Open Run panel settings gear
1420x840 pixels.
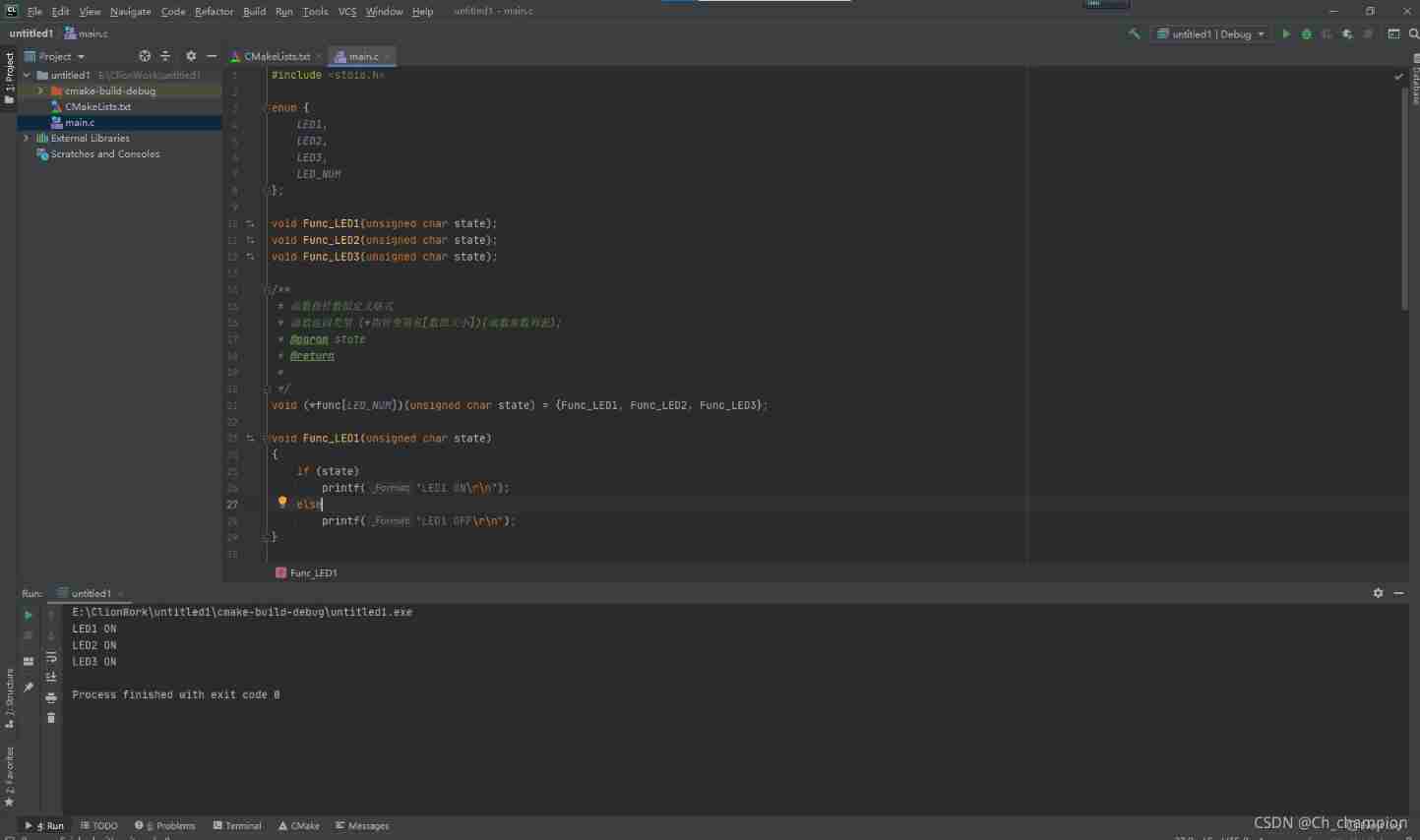coord(1378,593)
